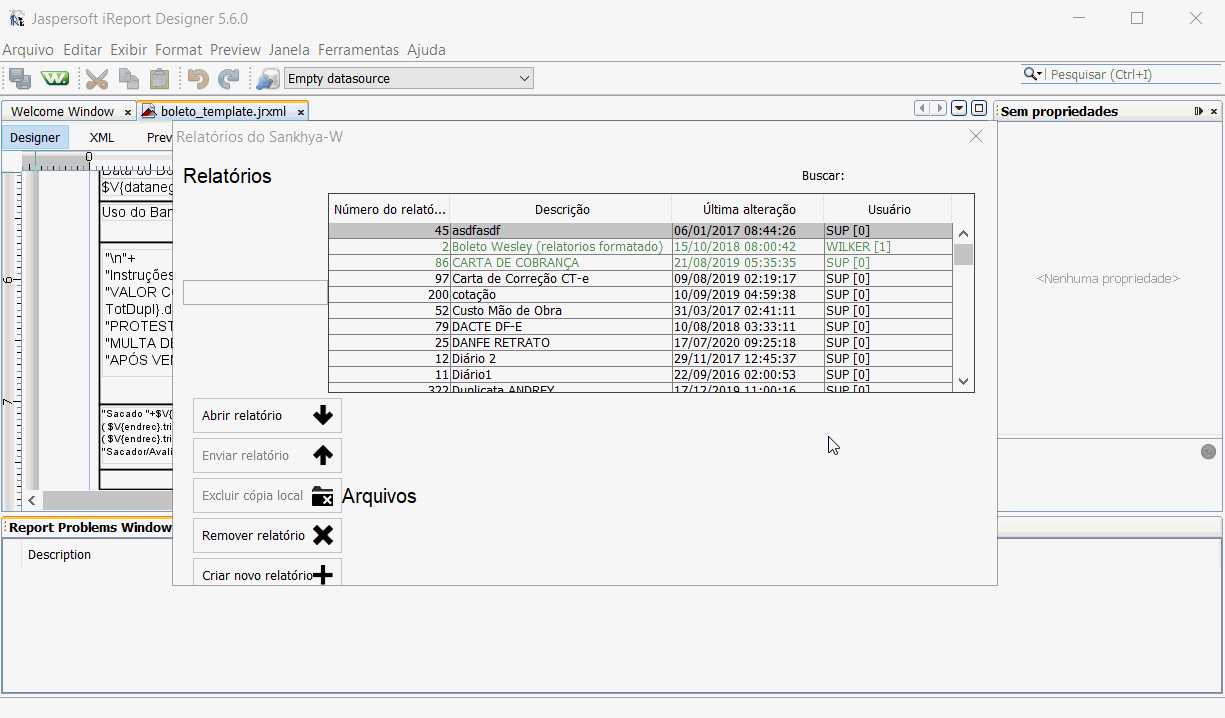
Task: Open the Ferramentas menu
Action: [359, 49]
